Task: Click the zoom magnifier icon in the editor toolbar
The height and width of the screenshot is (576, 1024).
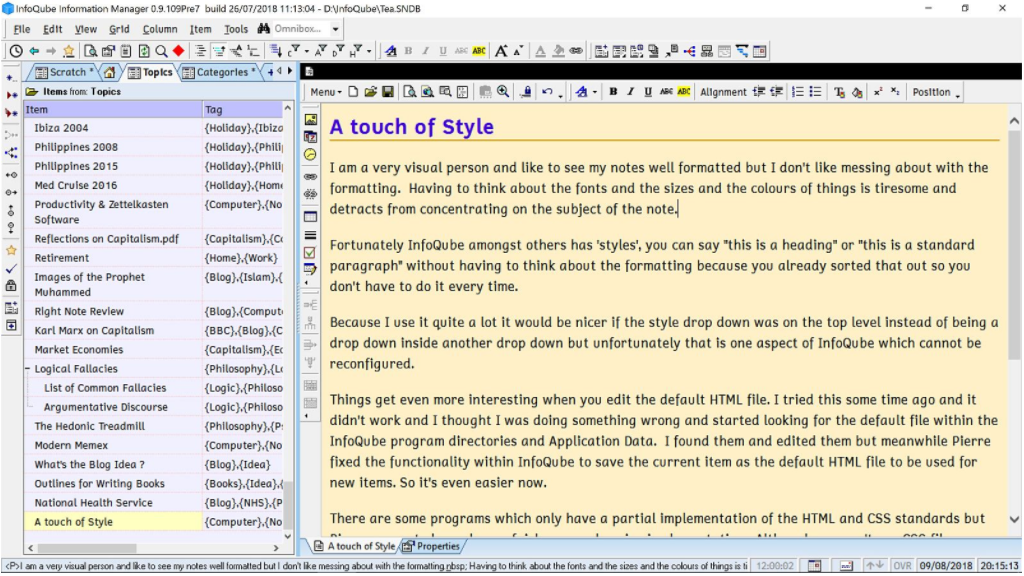Action: (x=503, y=92)
